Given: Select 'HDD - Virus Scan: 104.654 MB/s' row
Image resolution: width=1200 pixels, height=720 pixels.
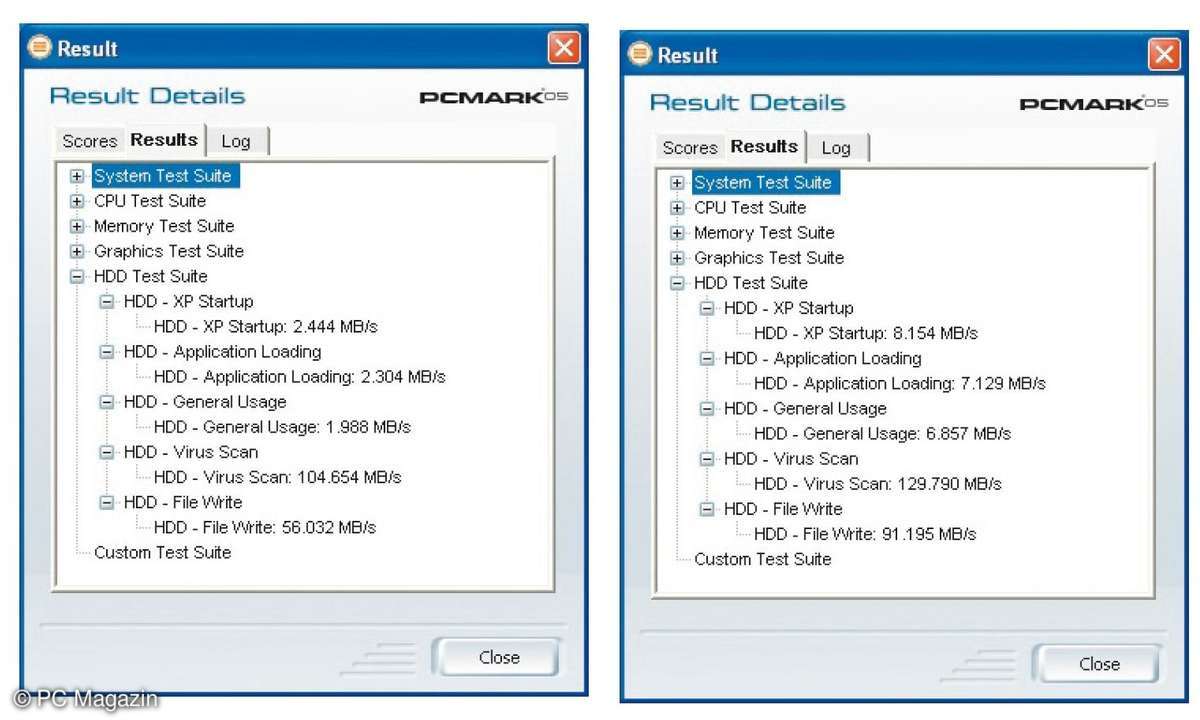Looking at the screenshot, I should pyautogui.click(x=277, y=477).
